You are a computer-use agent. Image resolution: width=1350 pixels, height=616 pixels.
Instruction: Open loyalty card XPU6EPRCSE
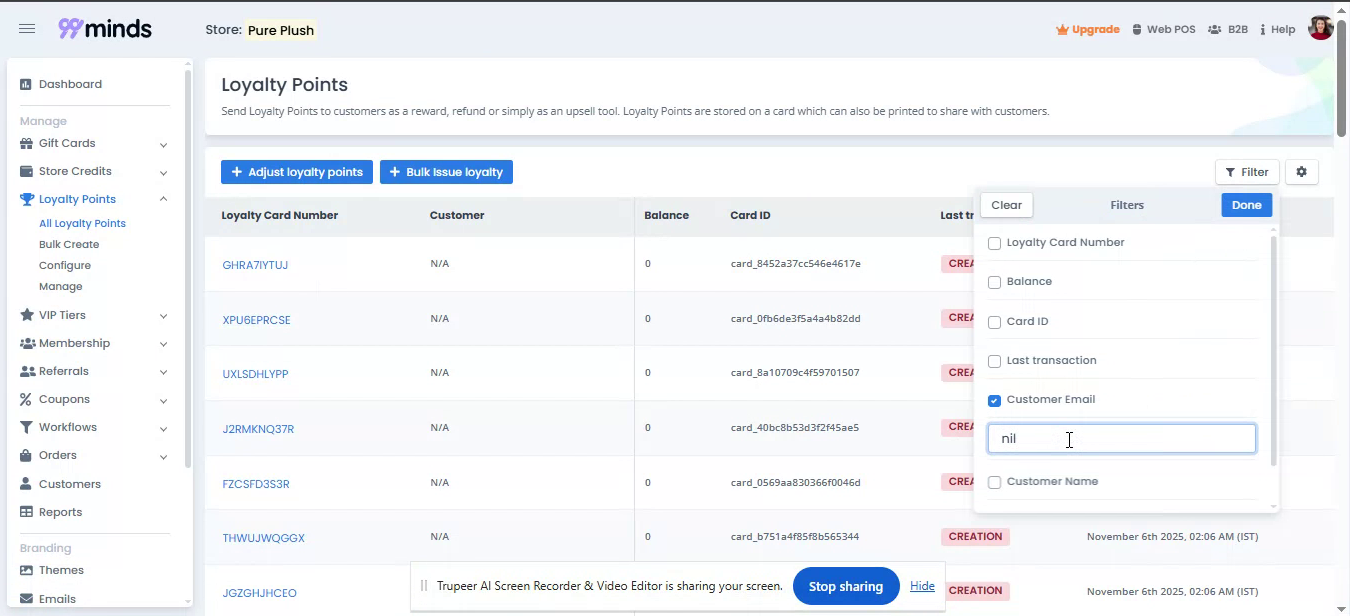(x=256, y=320)
